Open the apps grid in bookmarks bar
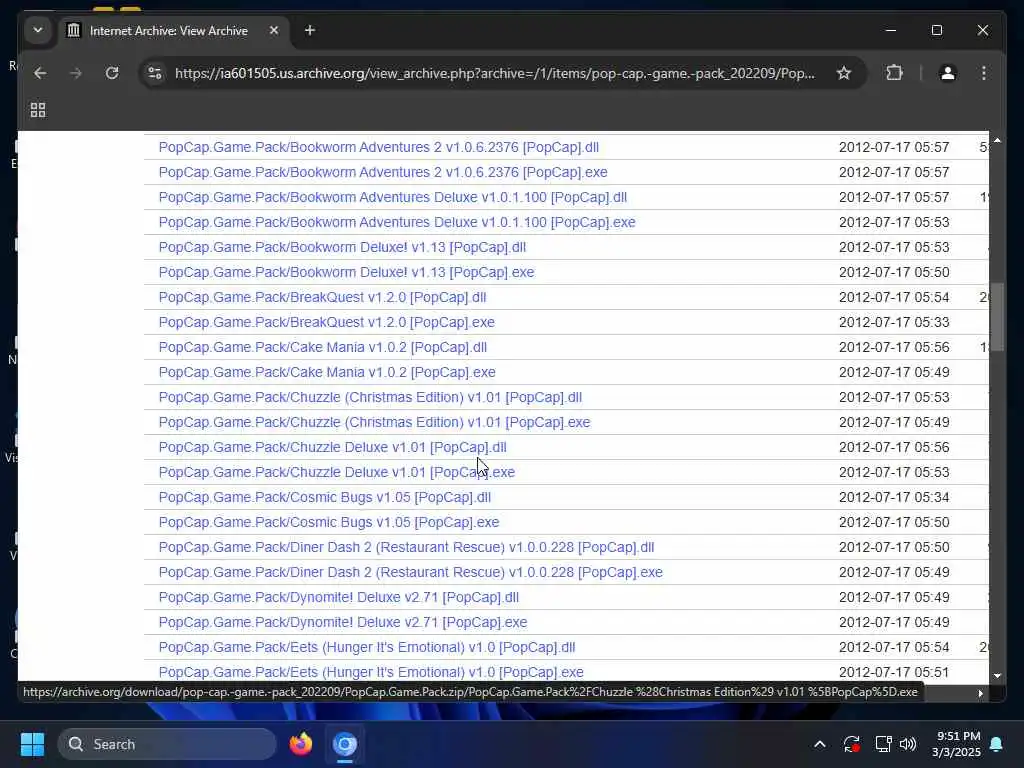 [x=38, y=110]
